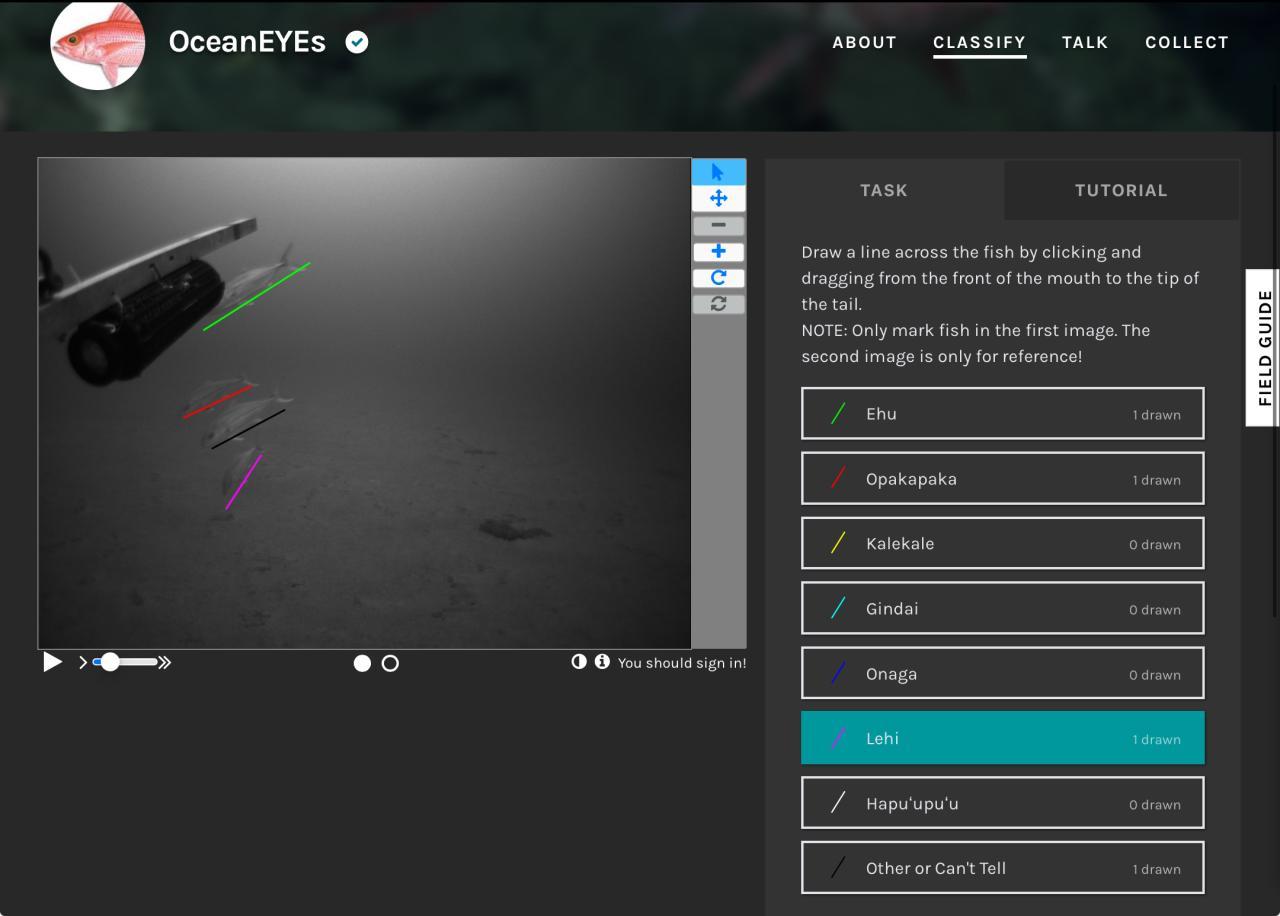Rotate the subject image
Image resolution: width=1280 pixels, height=916 pixels.
click(x=718, y=277)
